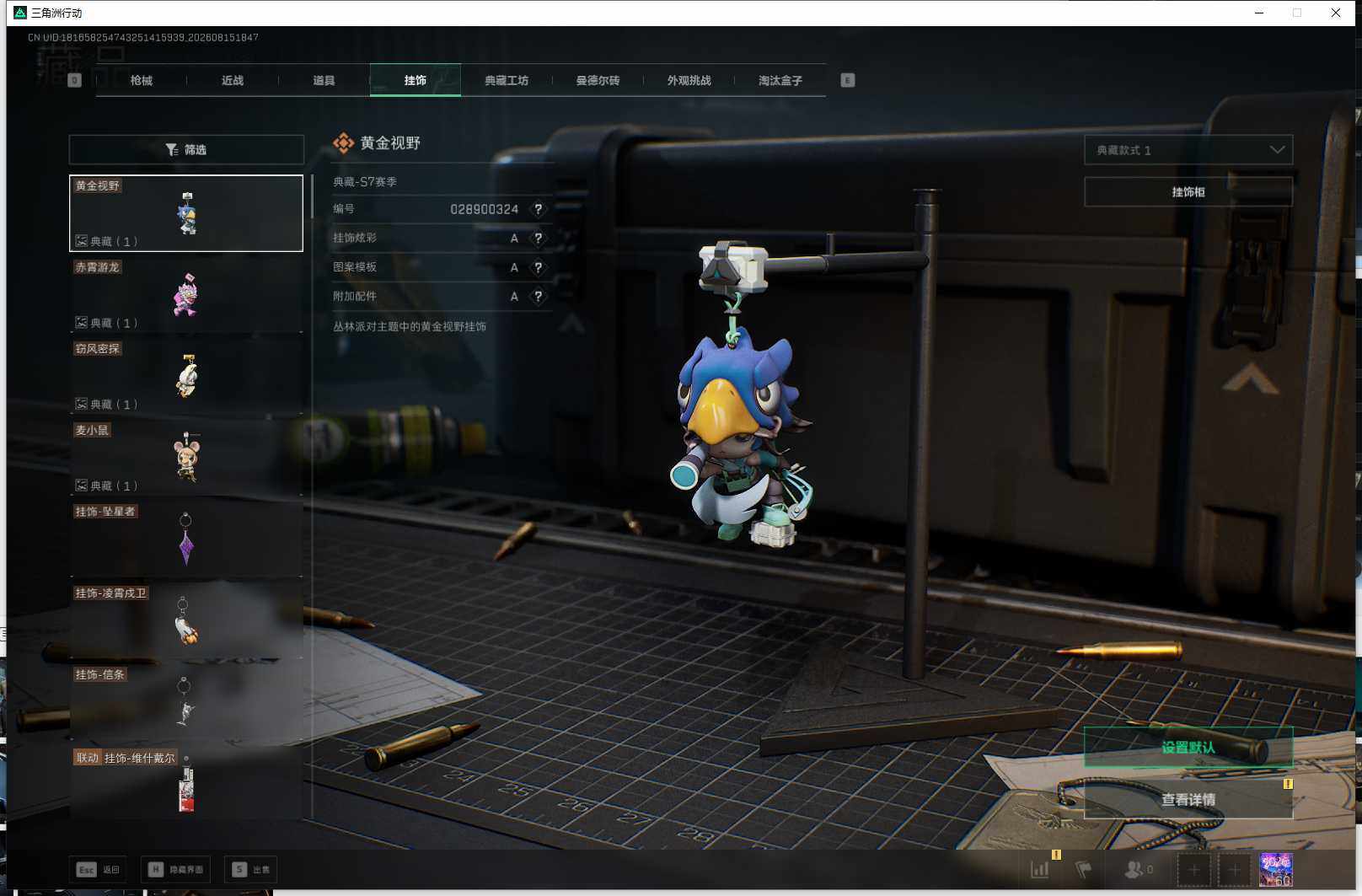
Task: Select the 挂饰-信条 charm
Action: click(x=186, y=702)
